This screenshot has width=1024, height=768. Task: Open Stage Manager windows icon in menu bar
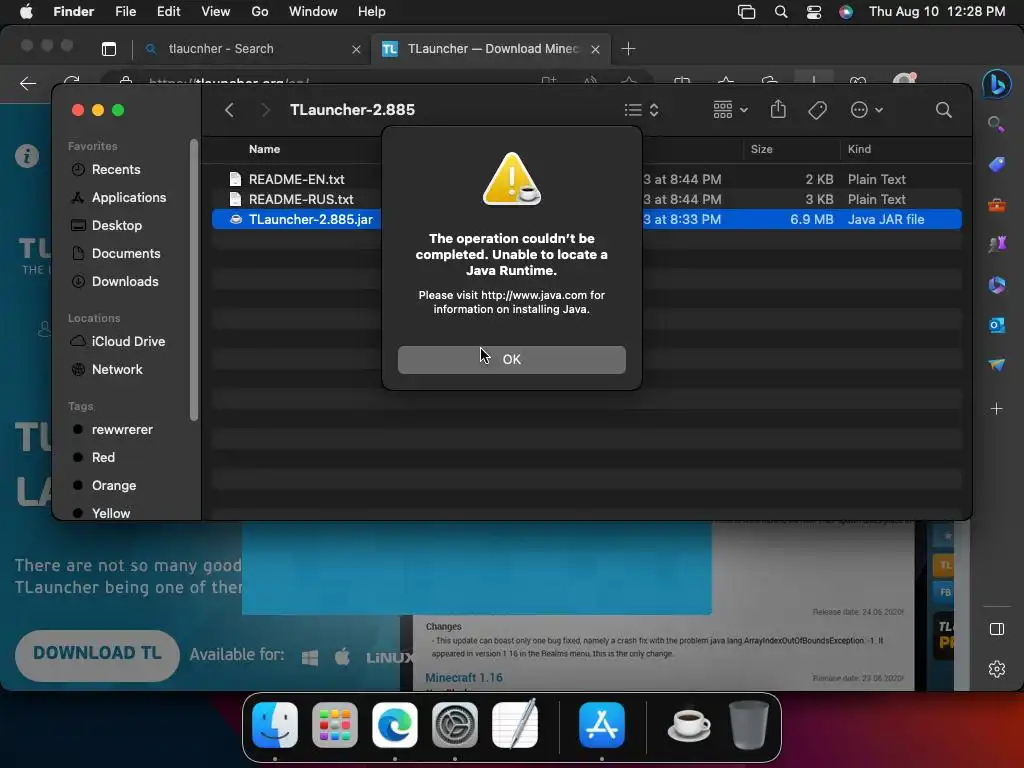pos(746,12)
